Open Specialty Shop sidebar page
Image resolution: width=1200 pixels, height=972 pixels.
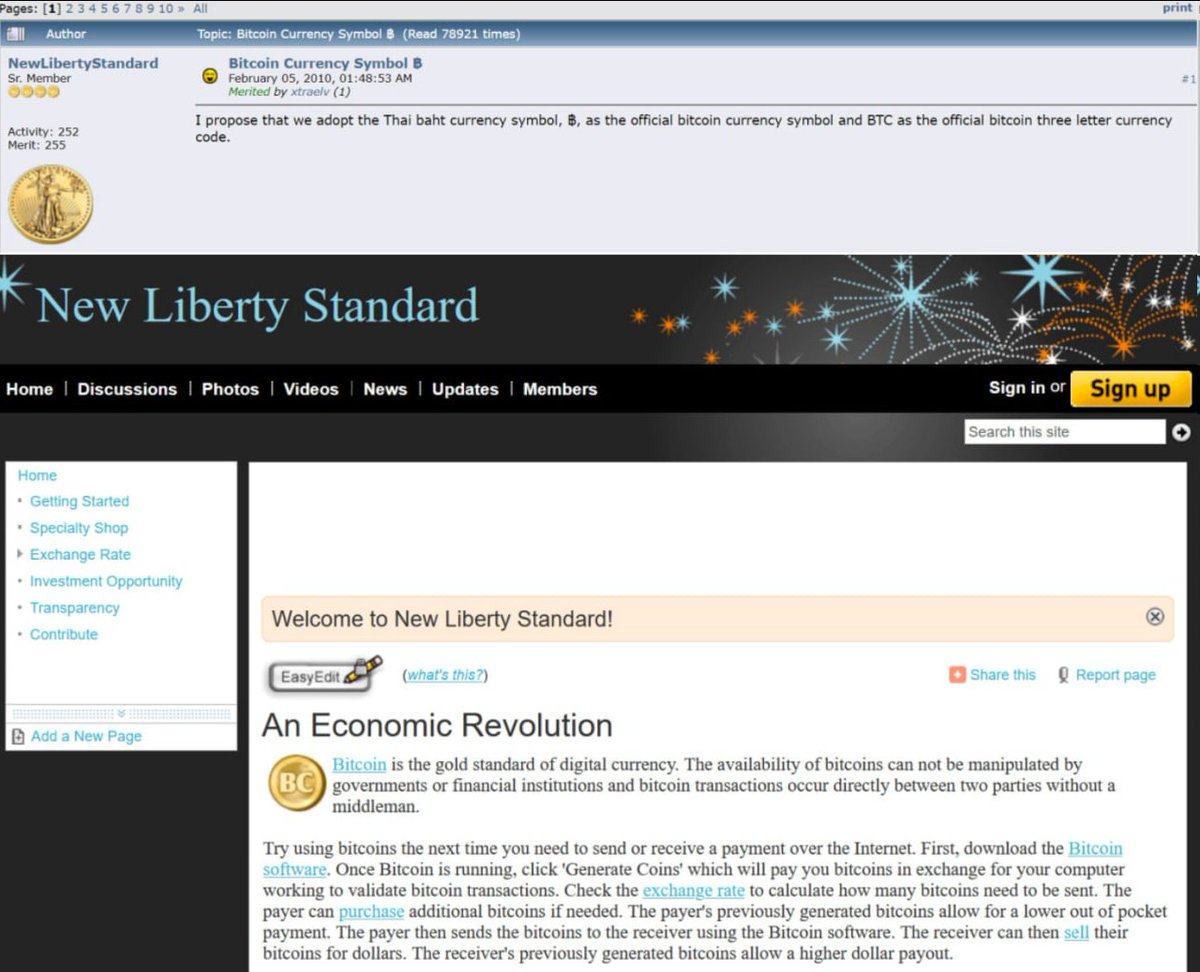coord(79,528)
